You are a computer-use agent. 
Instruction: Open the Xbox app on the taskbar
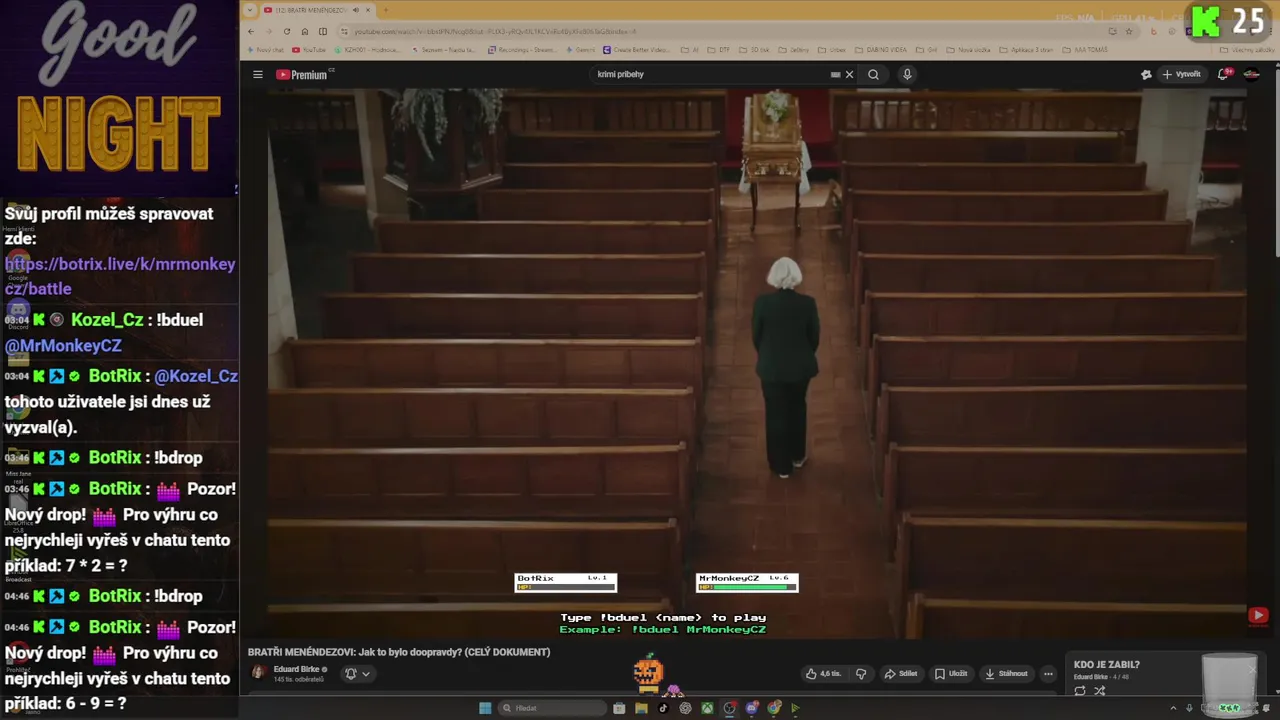(707, 708)
